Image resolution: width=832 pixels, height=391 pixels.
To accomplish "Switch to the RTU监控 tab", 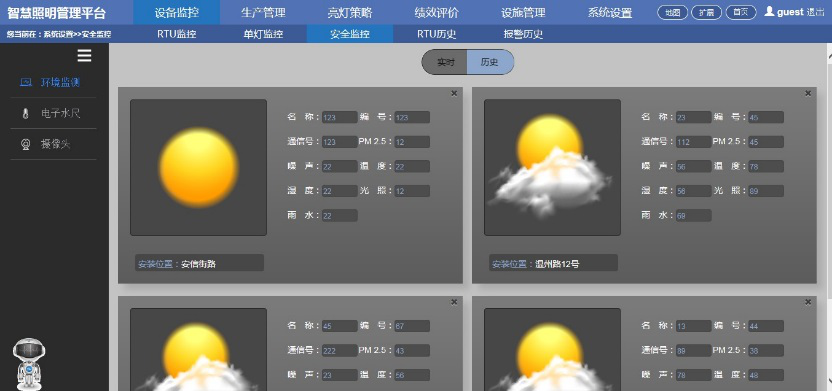I will (x=177, y=34).
